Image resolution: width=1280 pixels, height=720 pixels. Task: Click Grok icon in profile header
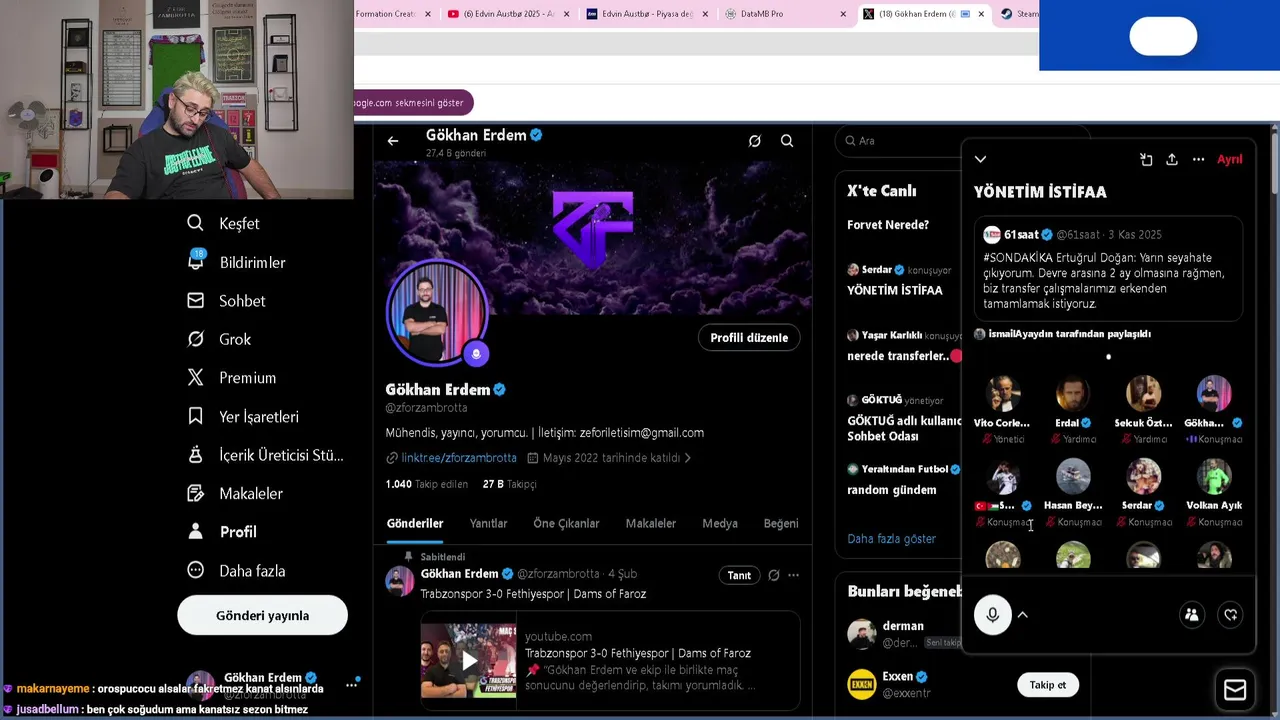coord(755,141)
